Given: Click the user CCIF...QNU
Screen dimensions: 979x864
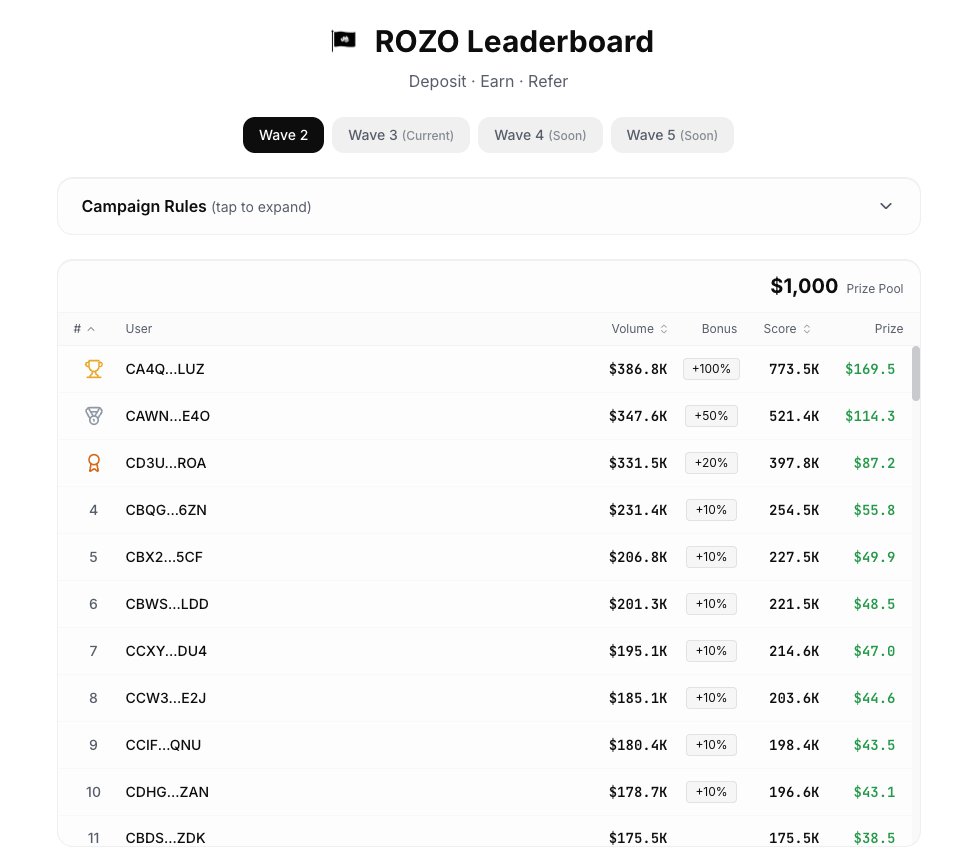Looking at the screenshot, I should (x=163, y=745).
